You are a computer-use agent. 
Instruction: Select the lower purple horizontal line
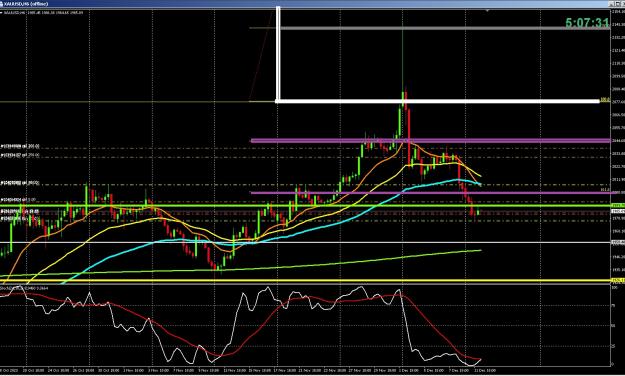430,193
